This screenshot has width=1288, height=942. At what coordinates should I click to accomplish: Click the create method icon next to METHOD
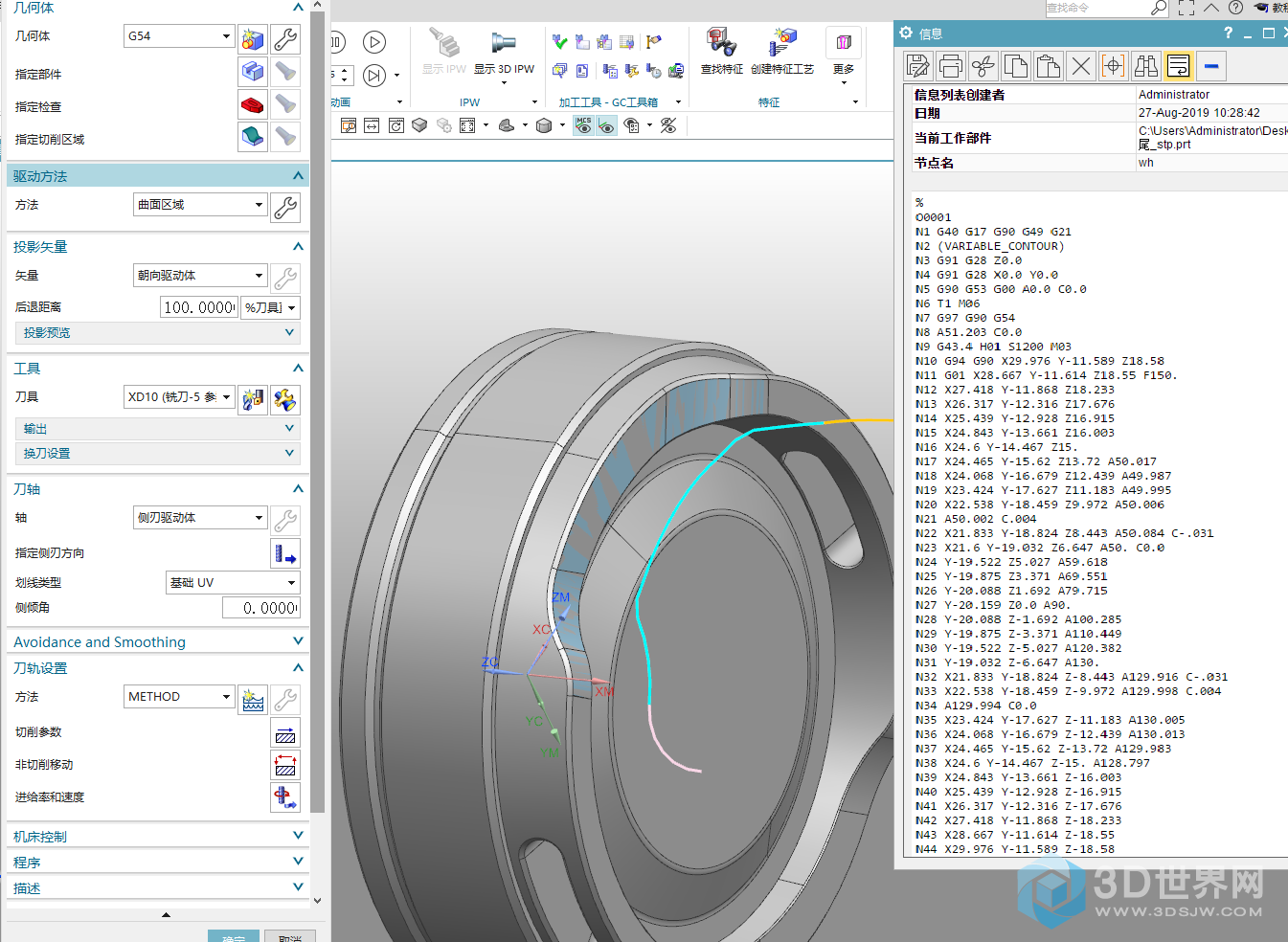(x=253, y=700)
